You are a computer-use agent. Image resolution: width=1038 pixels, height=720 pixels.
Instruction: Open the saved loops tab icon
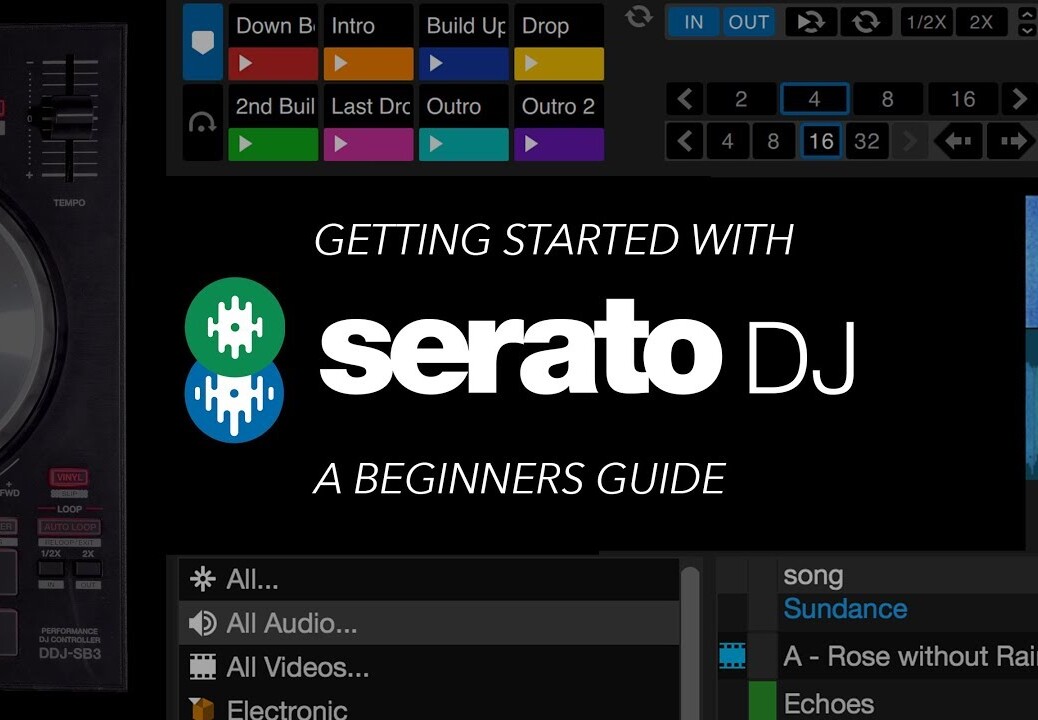tap(203, 122)
